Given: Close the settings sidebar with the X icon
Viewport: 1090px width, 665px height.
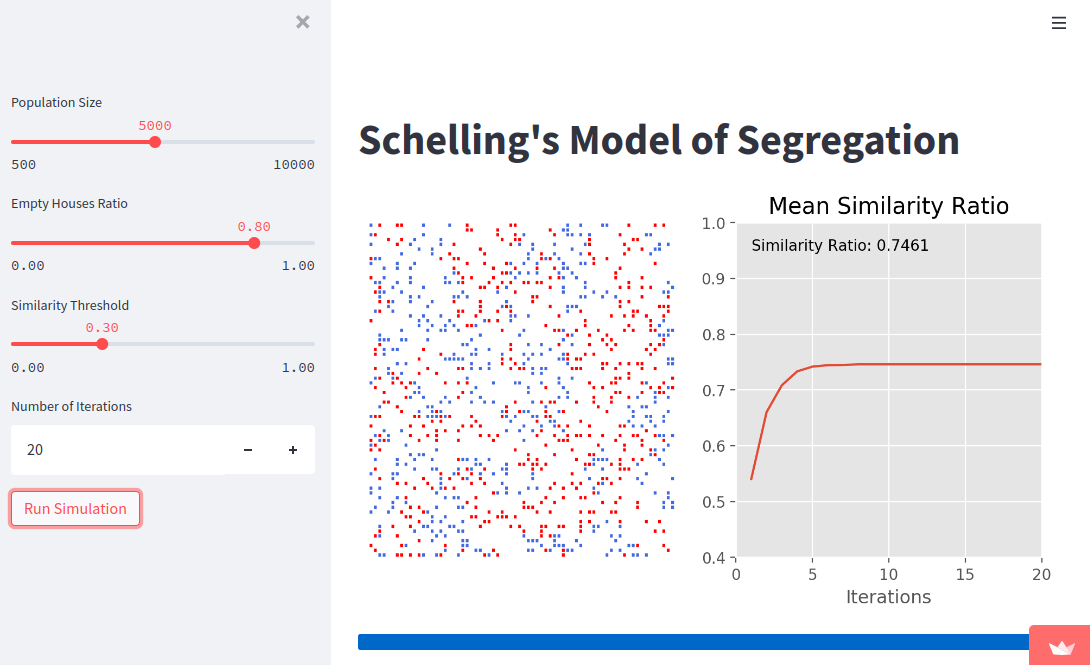Looking at the screenshot, I should [302, 21].
